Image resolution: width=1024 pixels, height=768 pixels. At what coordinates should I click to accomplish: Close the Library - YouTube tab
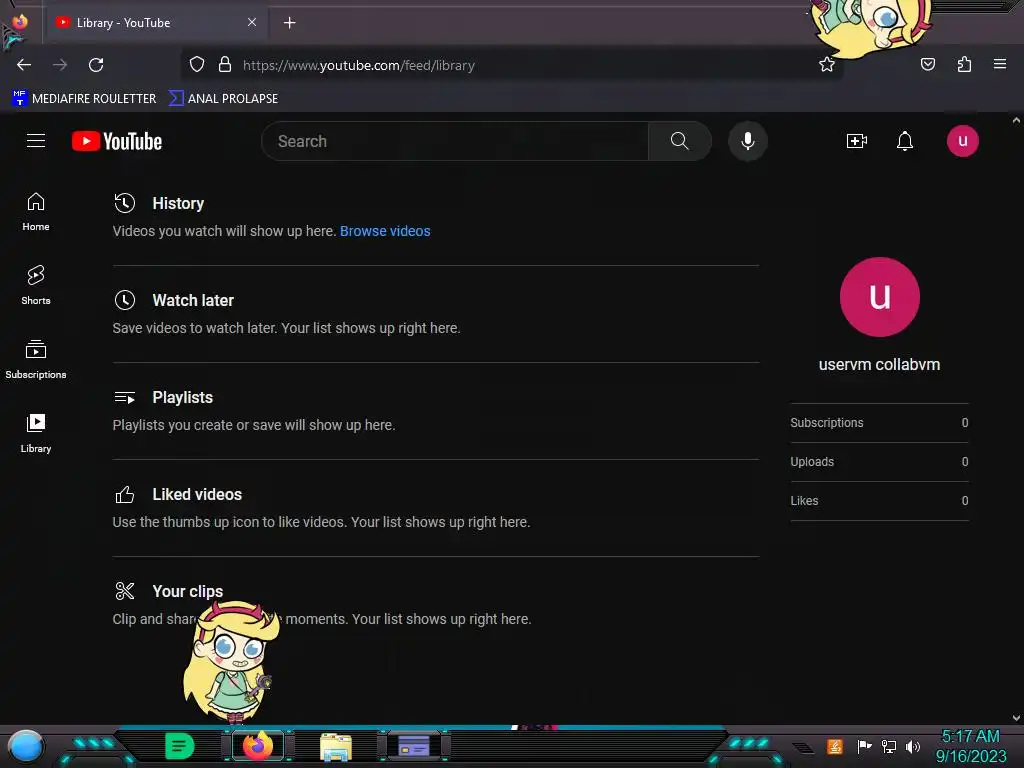point(252,22)
